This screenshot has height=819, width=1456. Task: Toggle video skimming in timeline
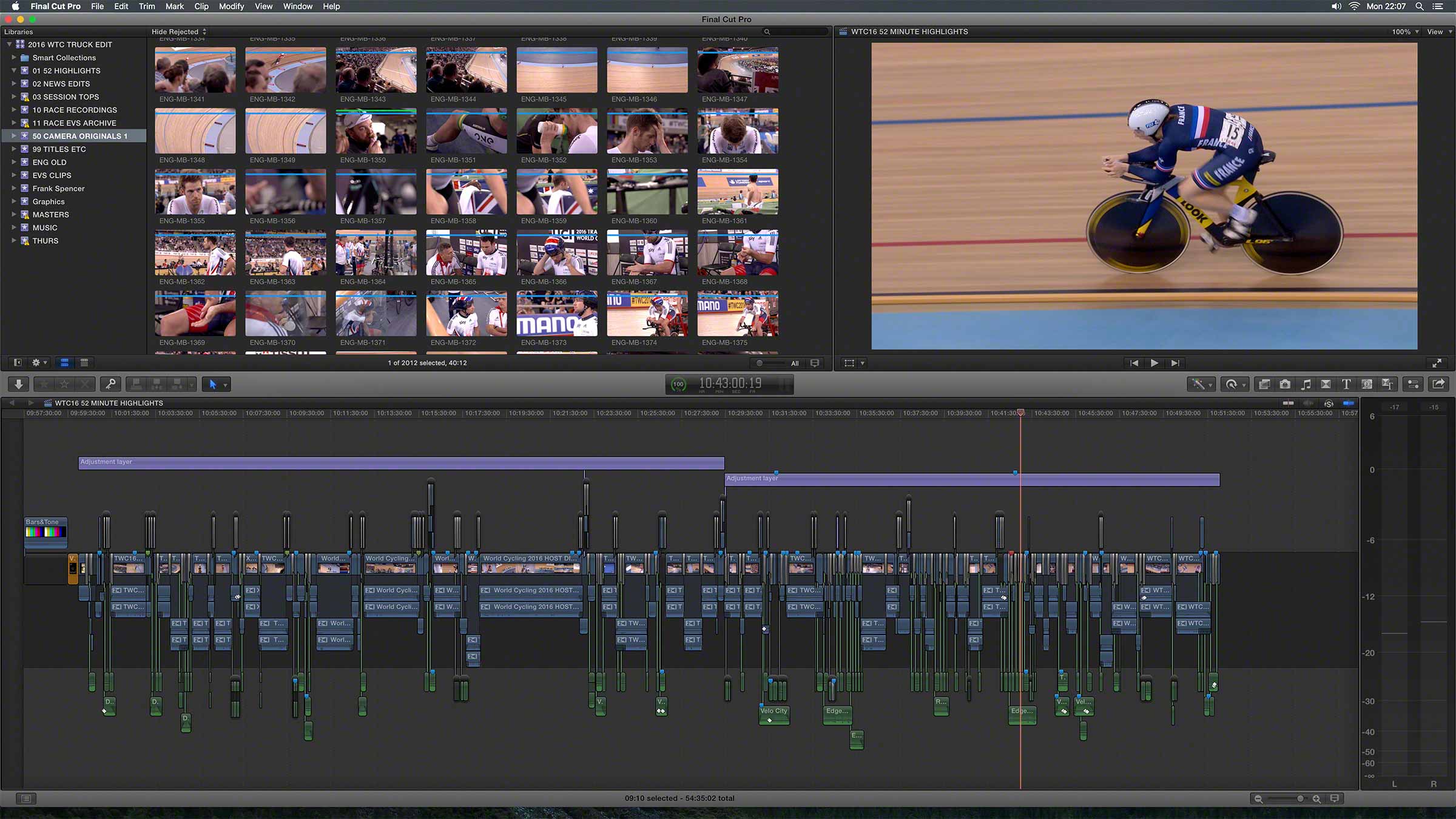pyautogui.click(x=1288, y=403)
